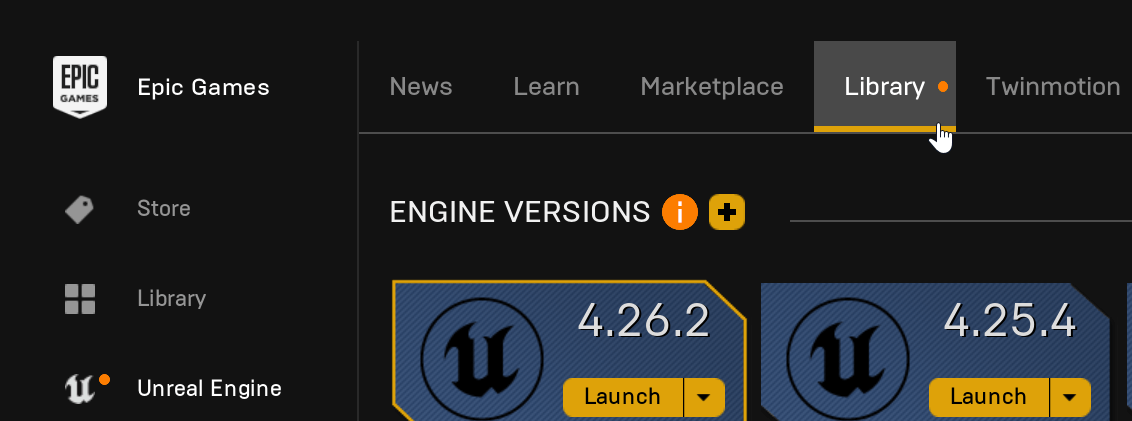The width and height of the screenshot is (1132, 421).
Task: Select the Library tab in top bar
Action: 884,87
